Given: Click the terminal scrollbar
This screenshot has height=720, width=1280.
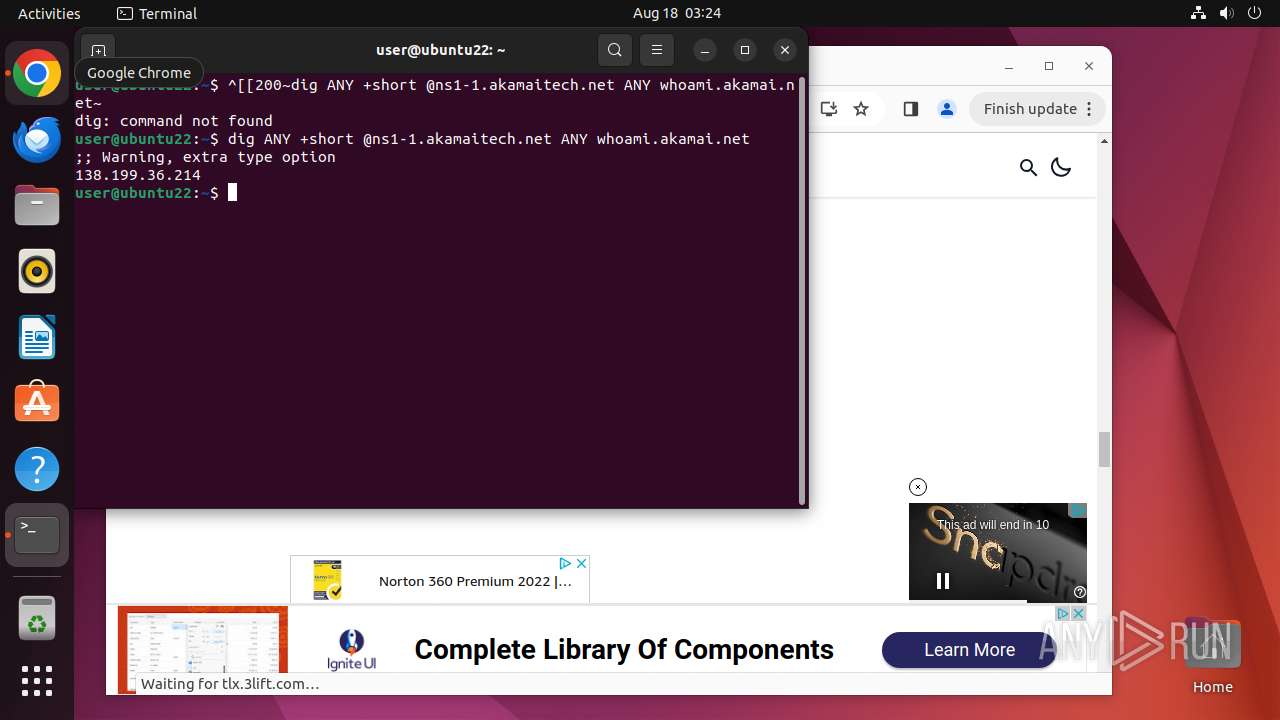Looking at the screenshot, I should 802,292.
